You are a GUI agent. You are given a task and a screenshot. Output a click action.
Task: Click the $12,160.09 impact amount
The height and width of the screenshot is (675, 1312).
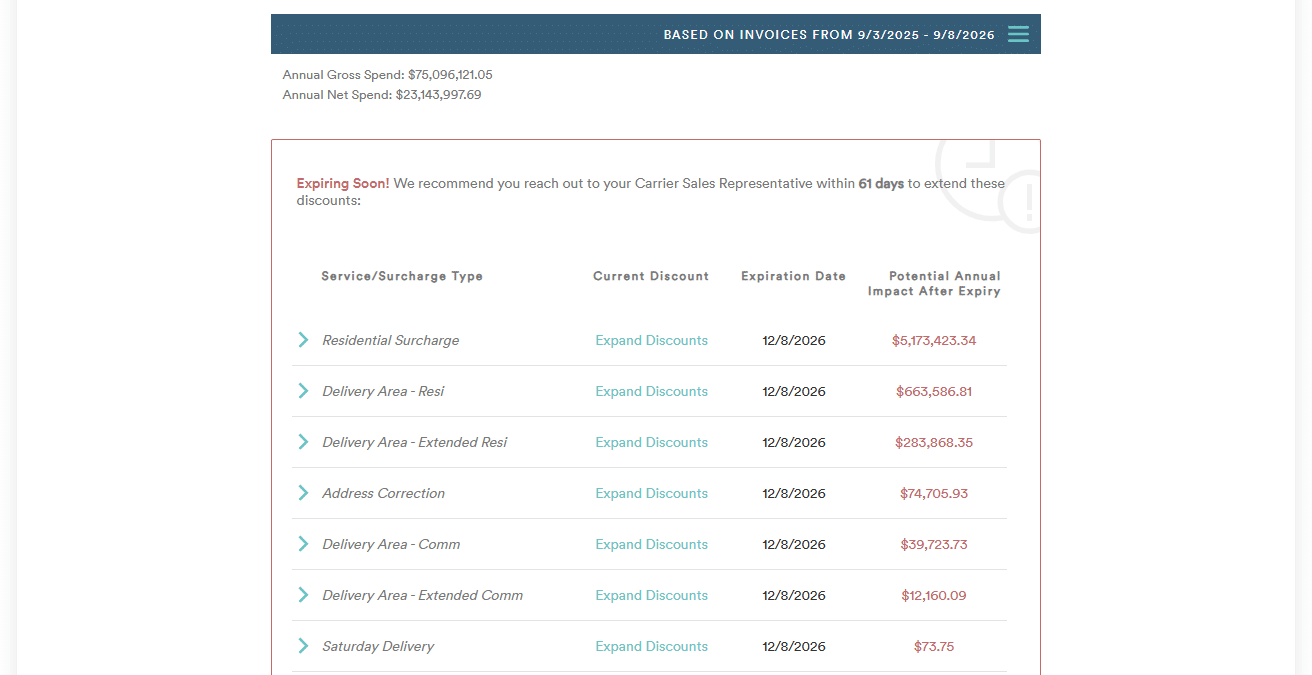pos(934,595)
